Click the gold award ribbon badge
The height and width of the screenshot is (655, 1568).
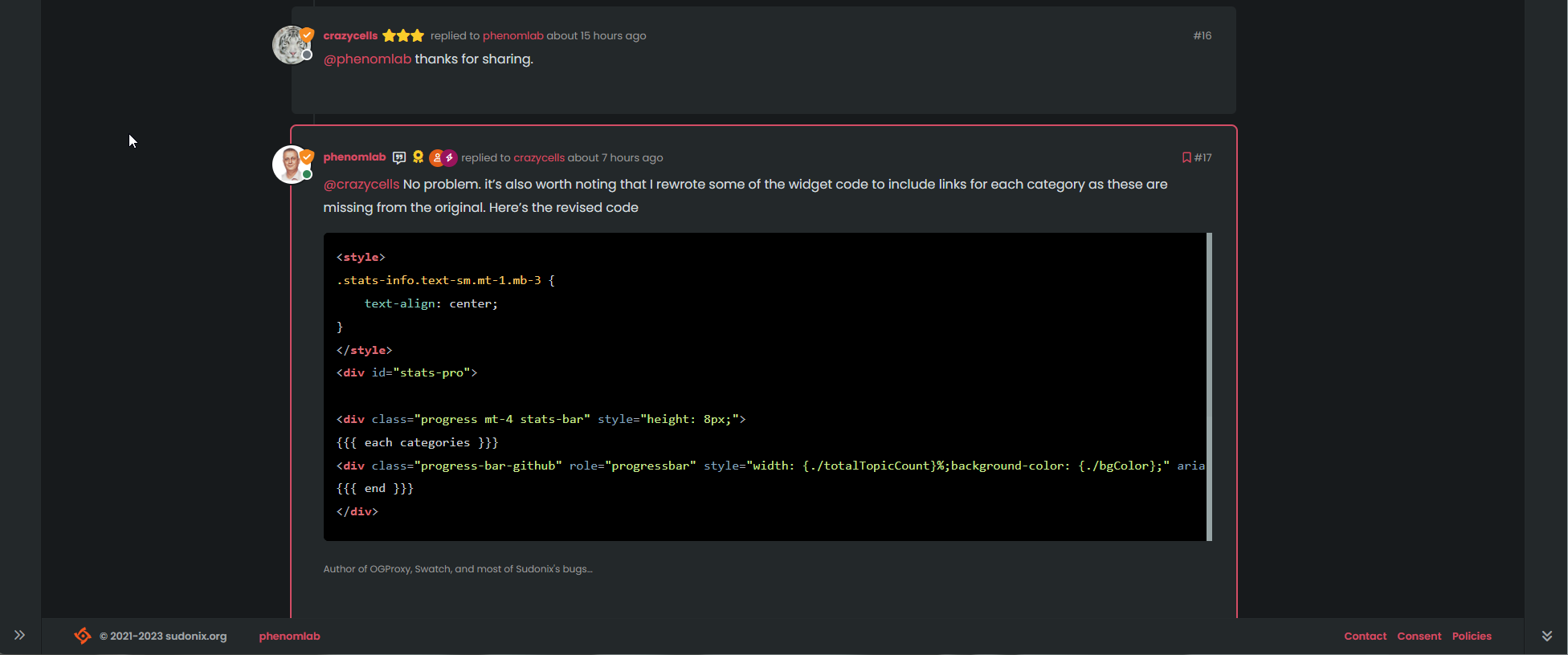[x=418, y=157]
